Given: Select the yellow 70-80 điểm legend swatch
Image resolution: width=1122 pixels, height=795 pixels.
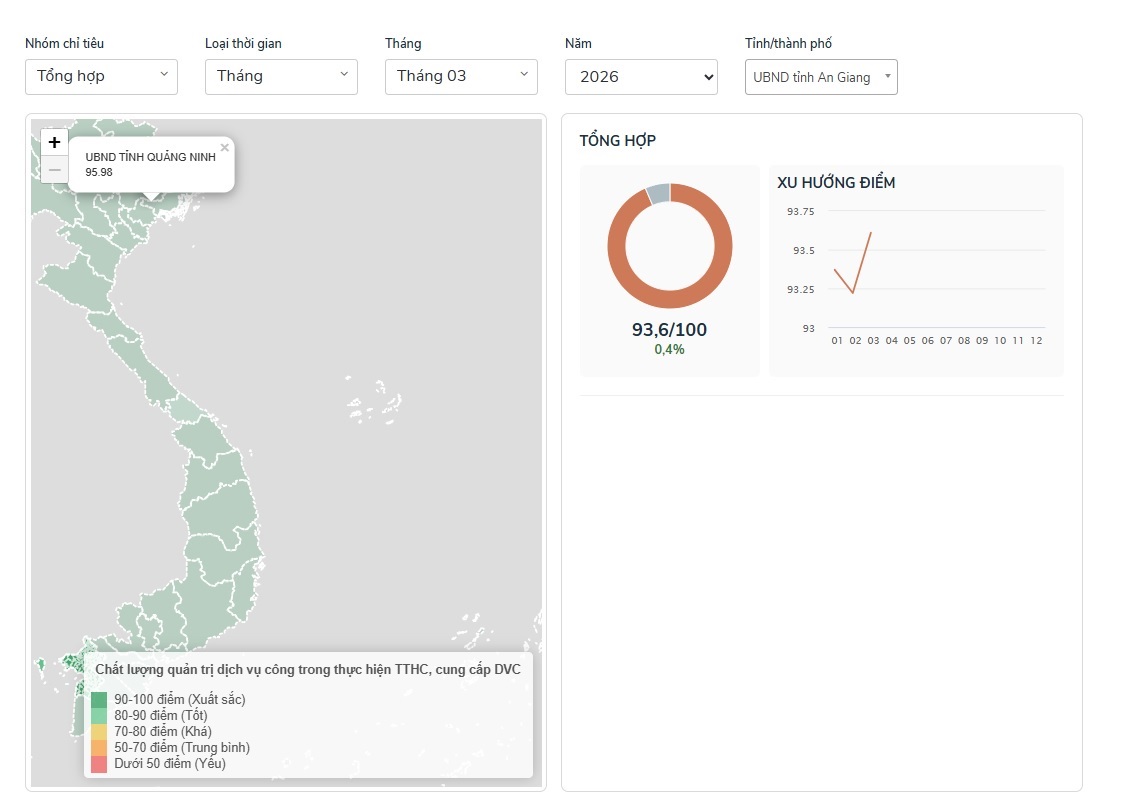Looking at the screenshot, I should click(x=99, y=732).
